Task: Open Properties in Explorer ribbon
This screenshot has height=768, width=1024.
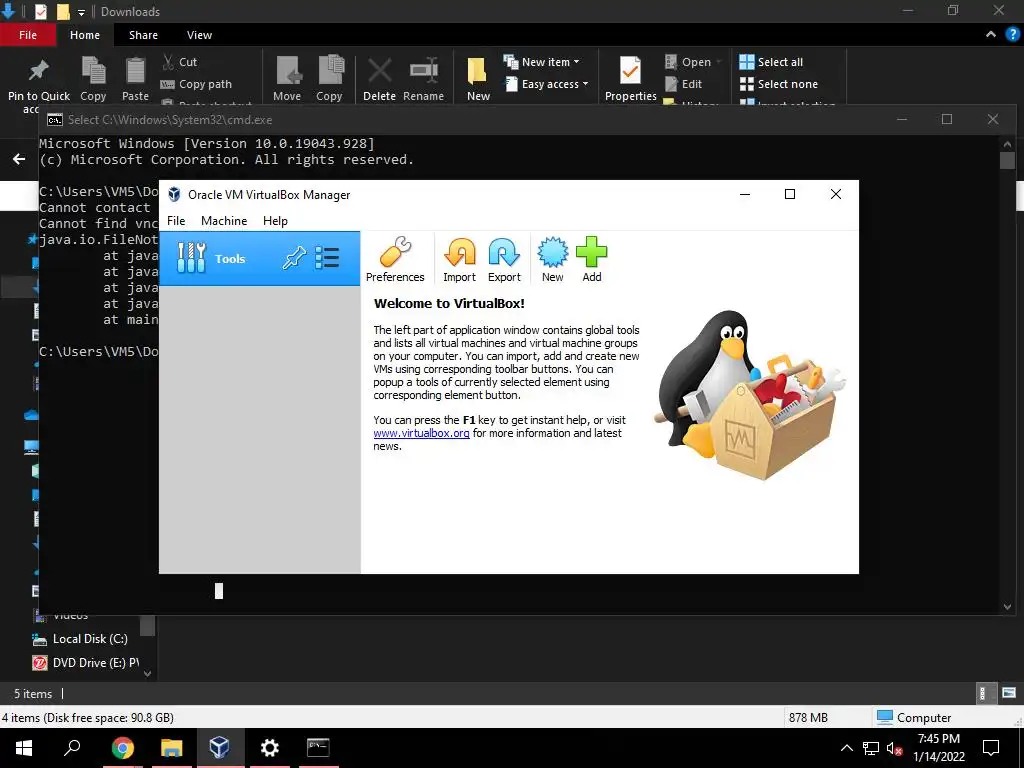Action: pyautogui.click(x=630, y=79)
